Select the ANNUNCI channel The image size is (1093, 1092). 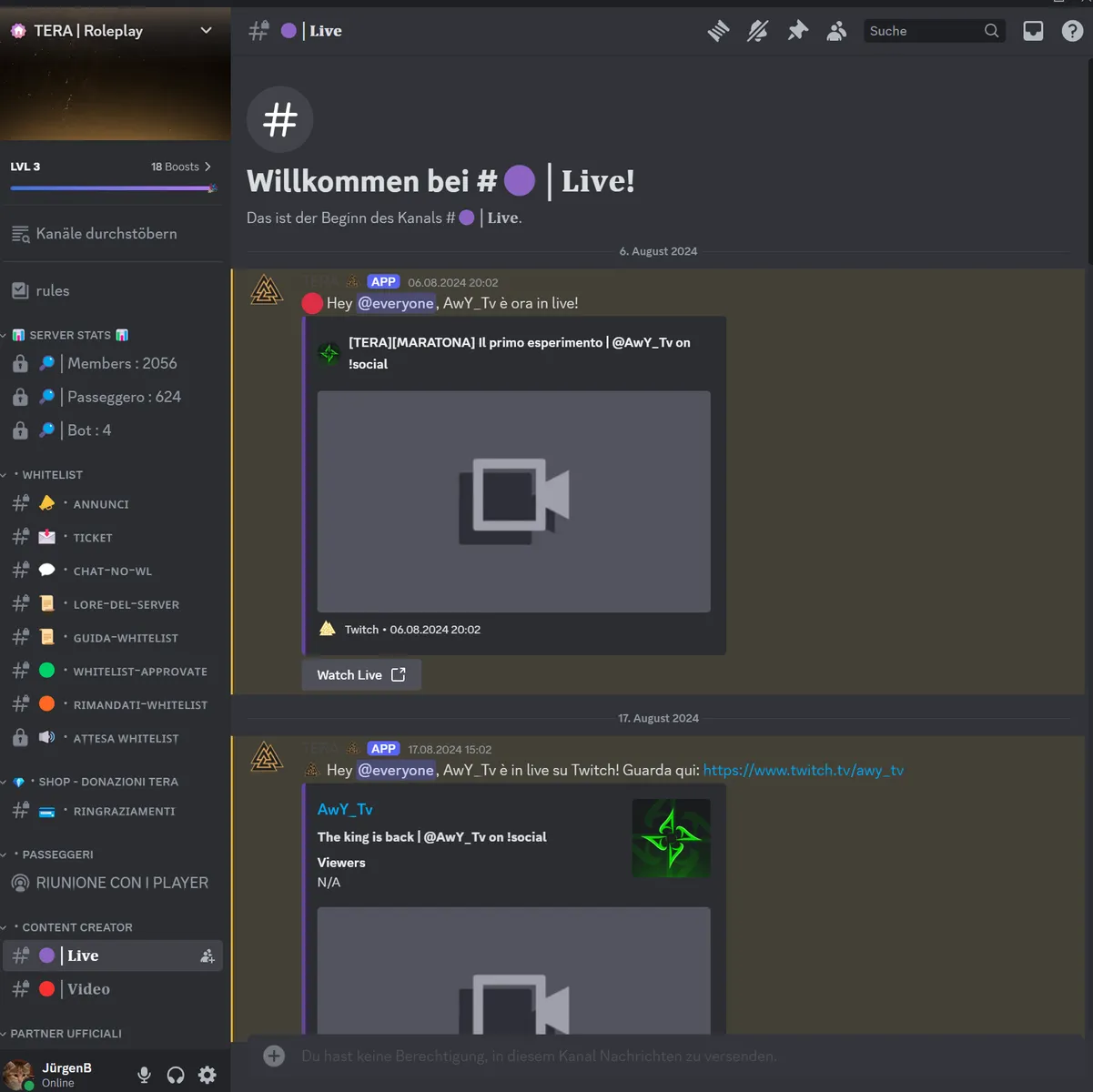tap(101, 504)
